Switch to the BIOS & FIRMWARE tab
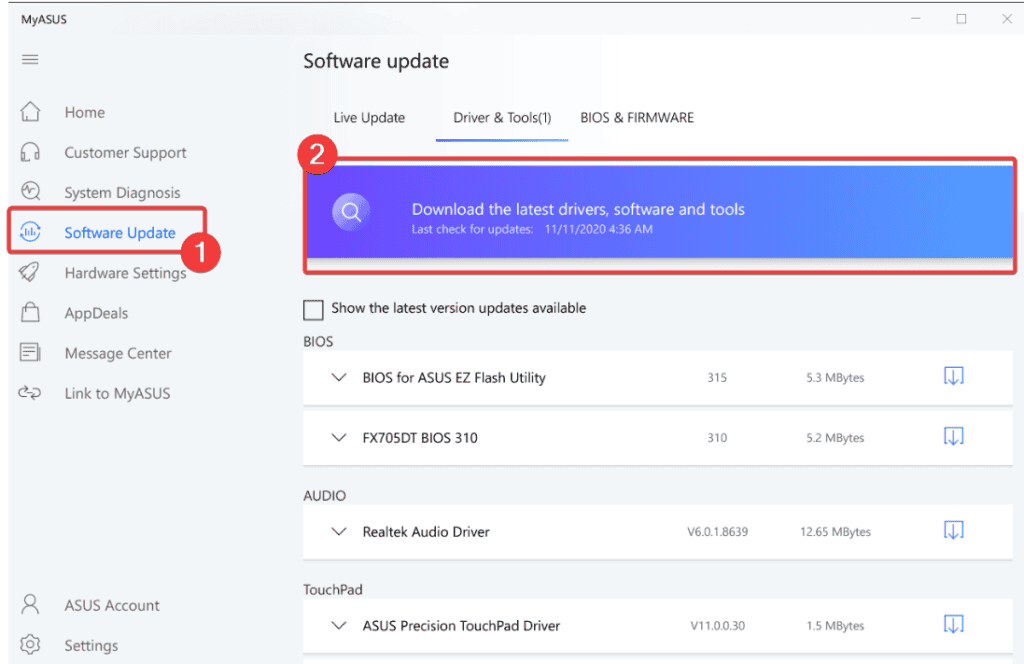The image size is (1024, 664). (636, 118)
